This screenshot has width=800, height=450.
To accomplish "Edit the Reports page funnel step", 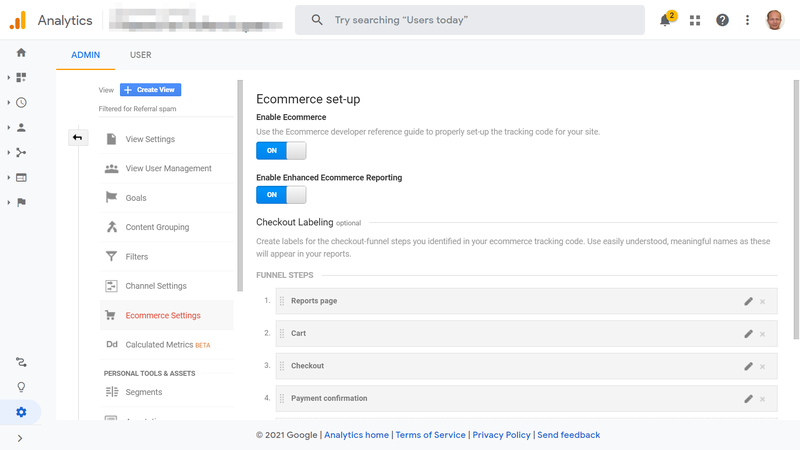I will [748, 302].
